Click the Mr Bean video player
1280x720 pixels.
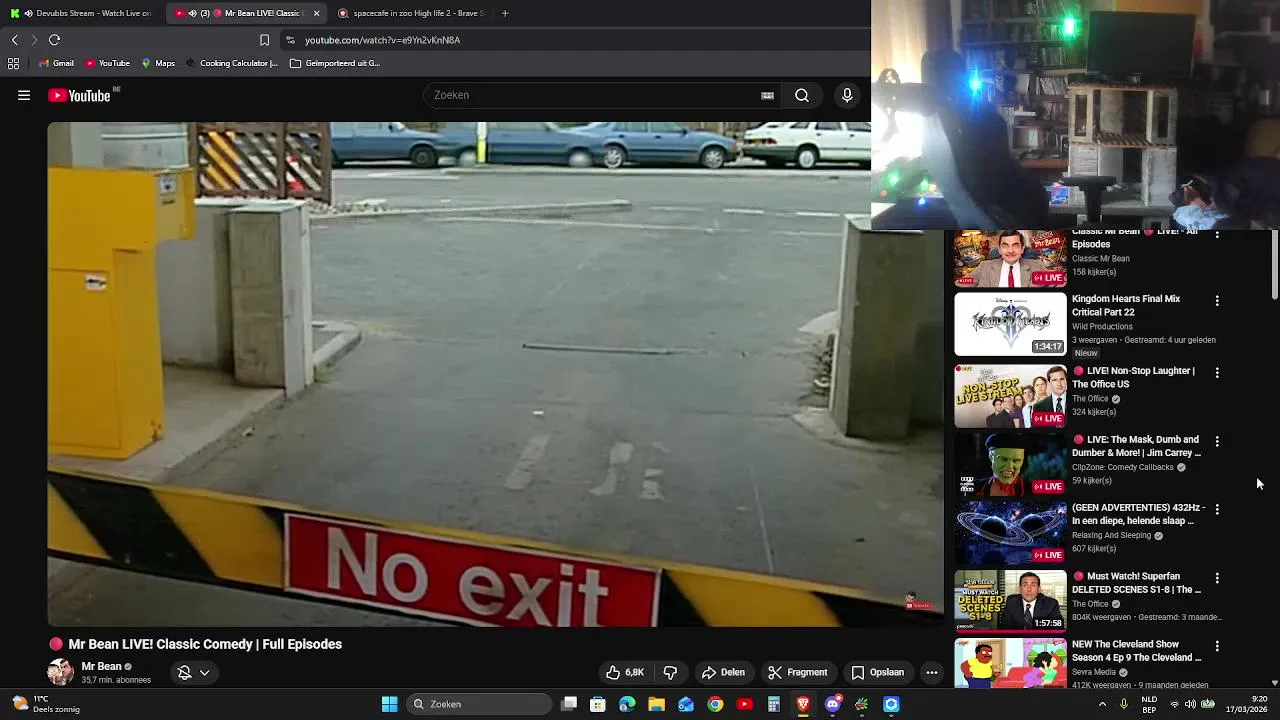495,374
